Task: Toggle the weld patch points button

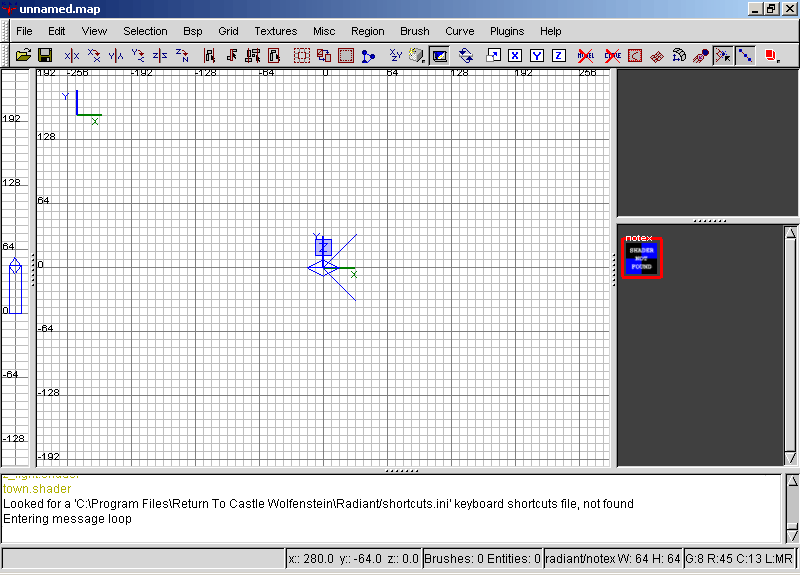Action: pos(723,55)
